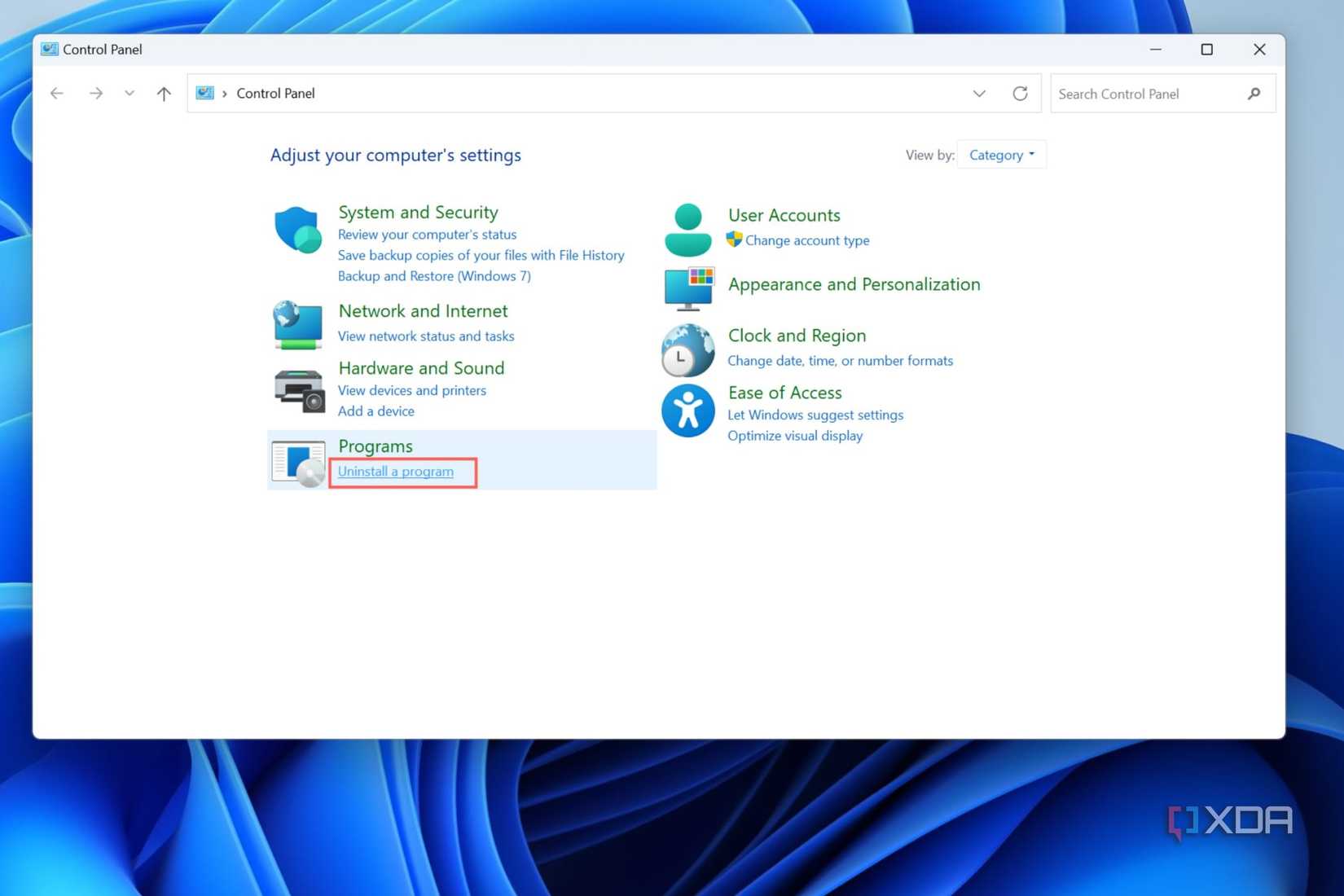Viewport: 1344px width, 896px height.
Task: Click the Appearance and Personalization monitor icon
Action: click(688, 288)
